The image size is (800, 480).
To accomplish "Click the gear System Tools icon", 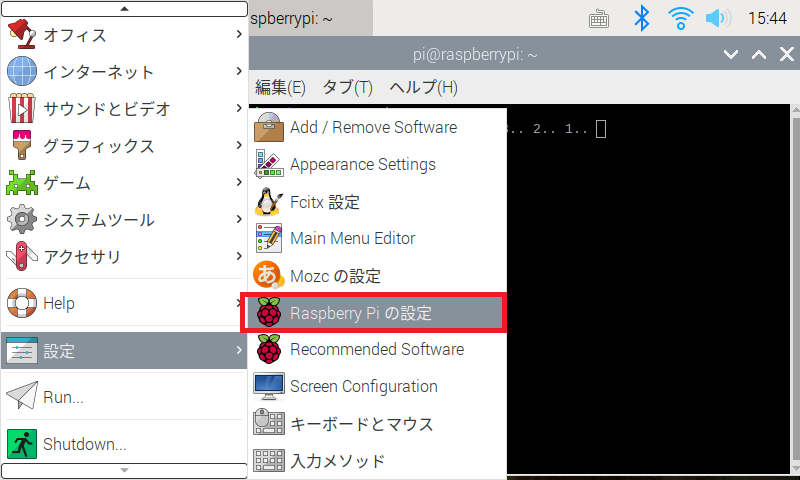I will 22,219.
